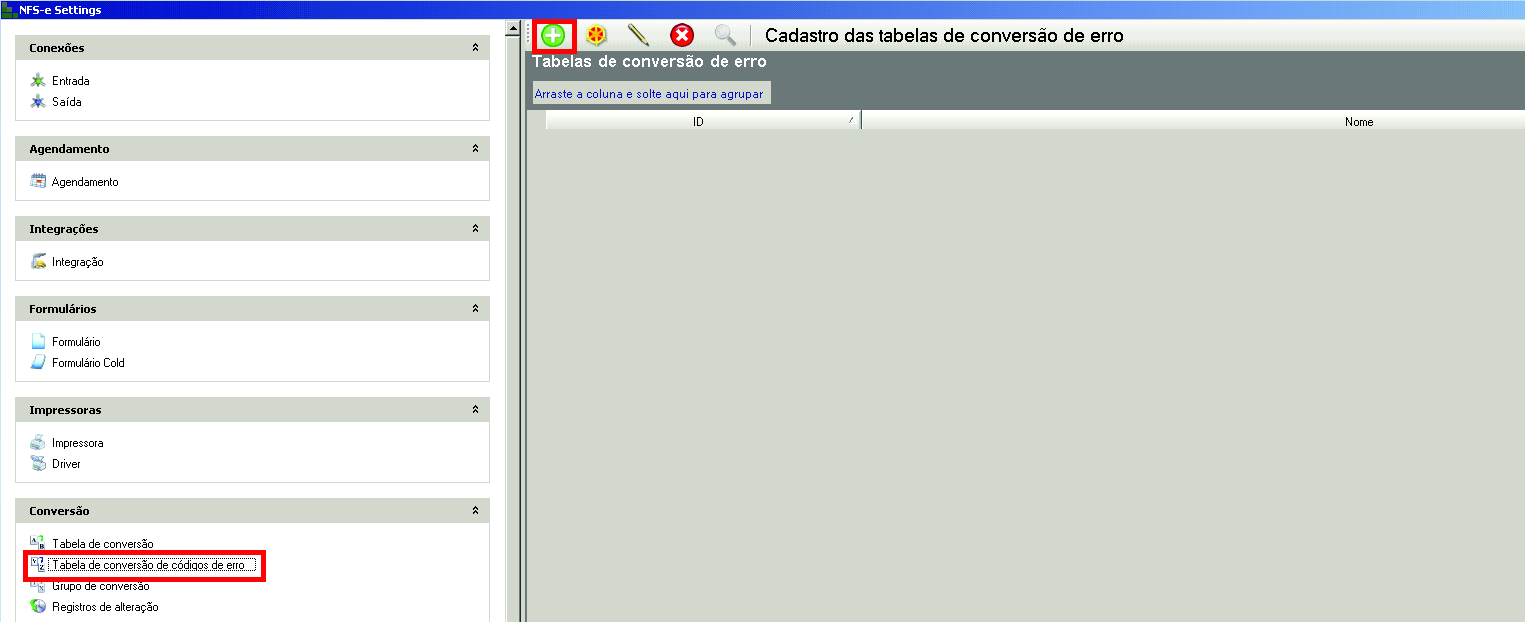Open Registros de alteração item
Image resolution: width=1525 pixels, height=622 pixels.
tap(105, 607)
